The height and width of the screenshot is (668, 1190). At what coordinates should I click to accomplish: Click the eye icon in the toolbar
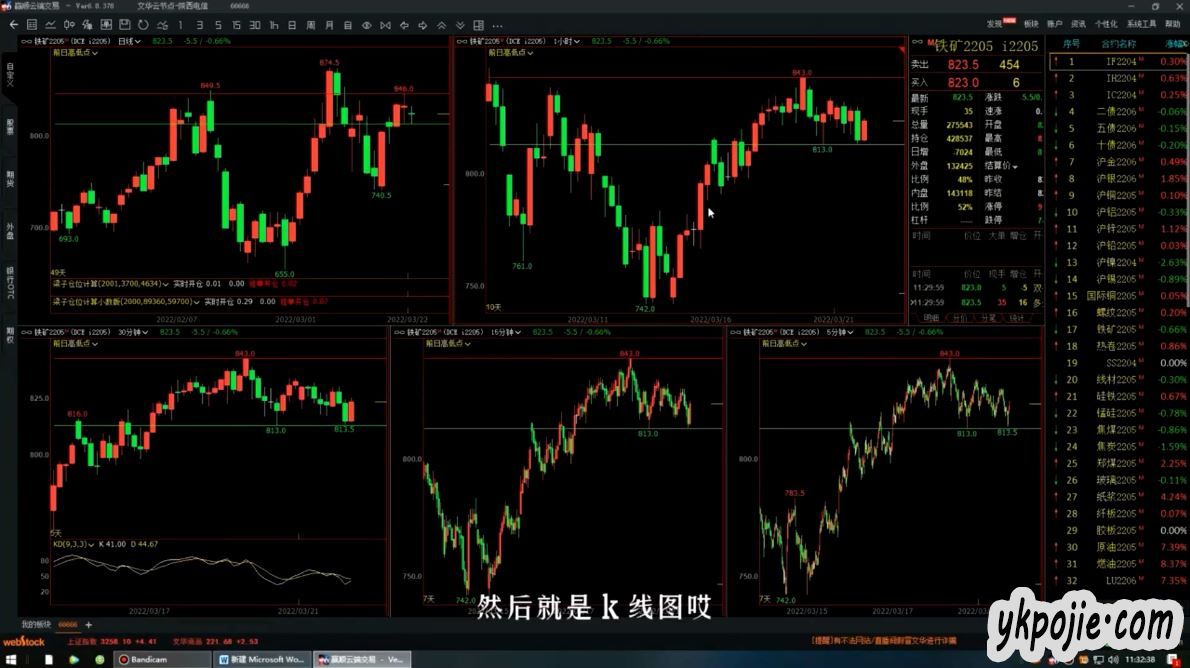click(367, 24)
